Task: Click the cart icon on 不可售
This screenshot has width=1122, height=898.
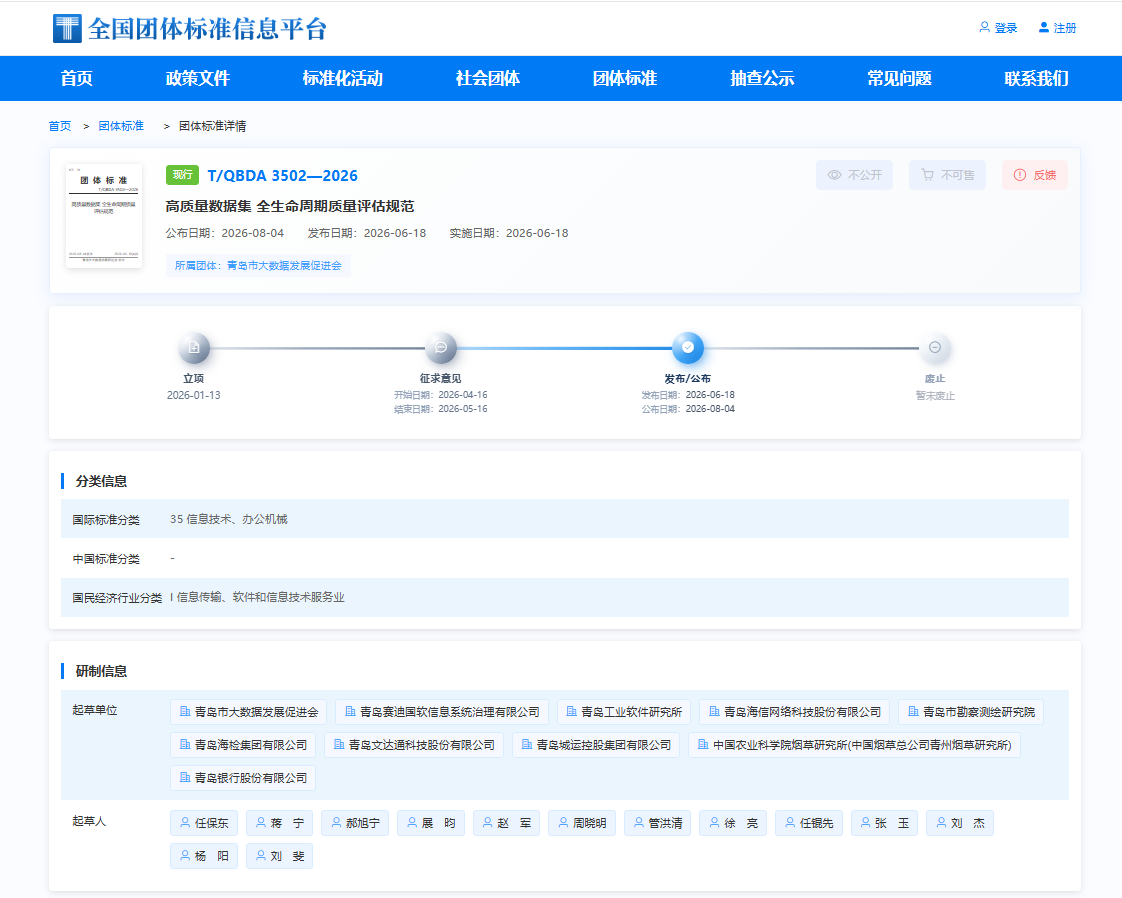Action: 927,175
